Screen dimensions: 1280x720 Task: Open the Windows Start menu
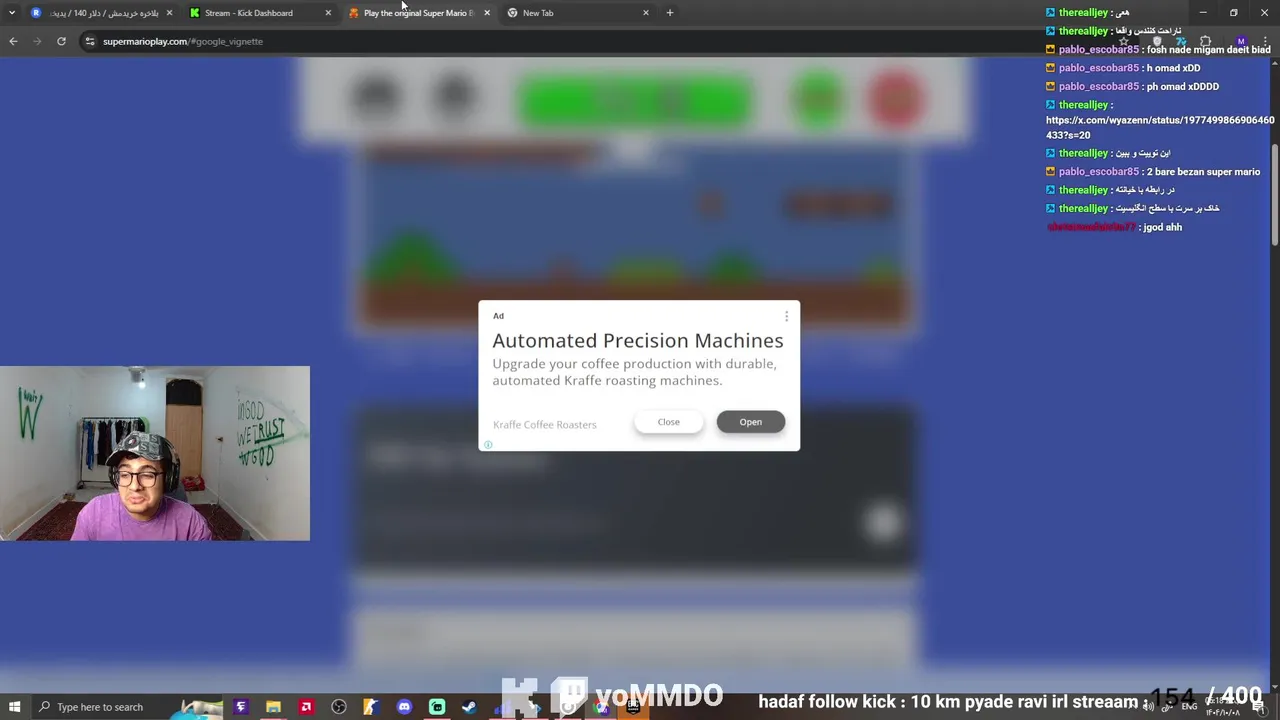(15, 707)
